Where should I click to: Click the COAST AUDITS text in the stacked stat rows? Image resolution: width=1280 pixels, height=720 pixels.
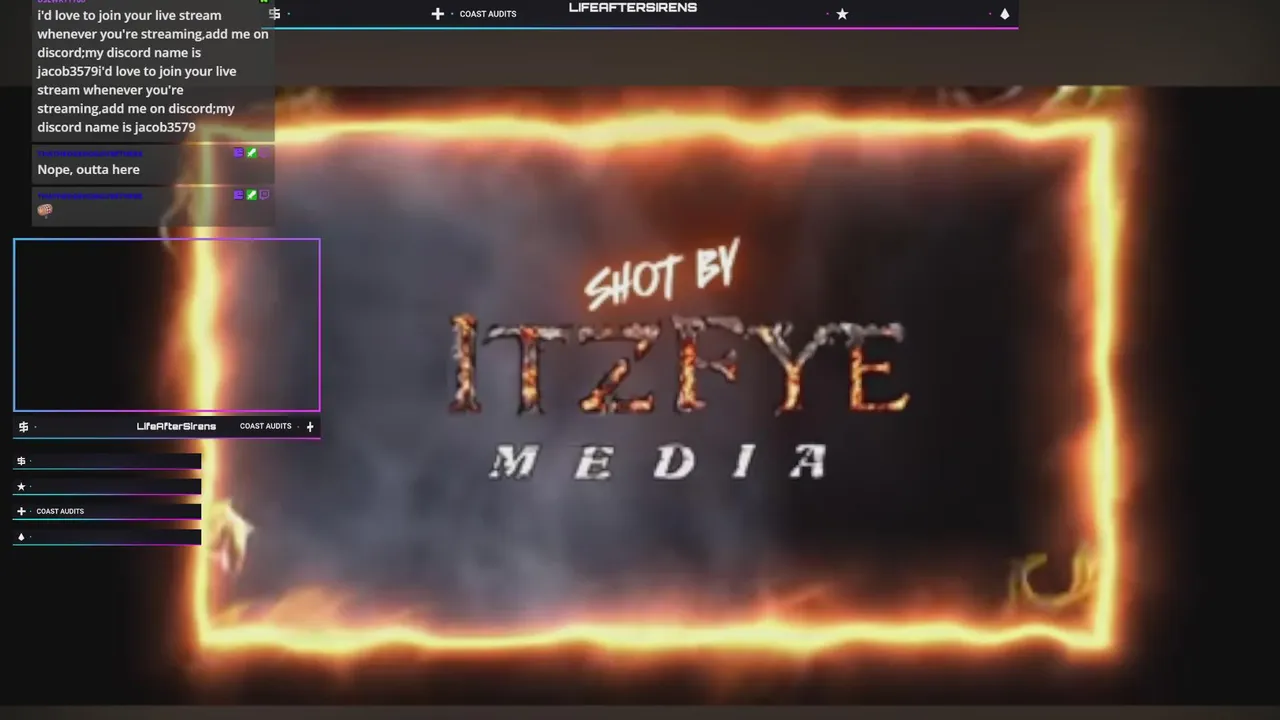pos(60,511)
